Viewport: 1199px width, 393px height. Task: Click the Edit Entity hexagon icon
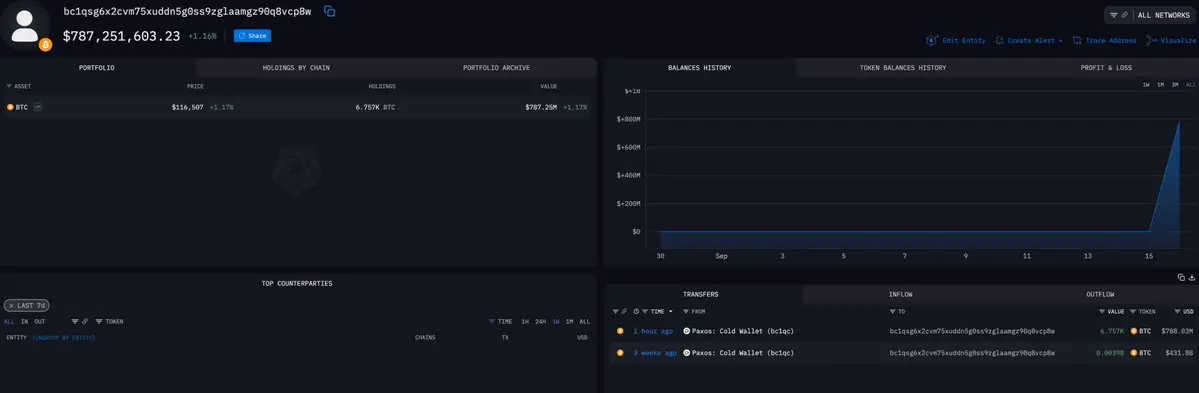click(x=932, y=41)
